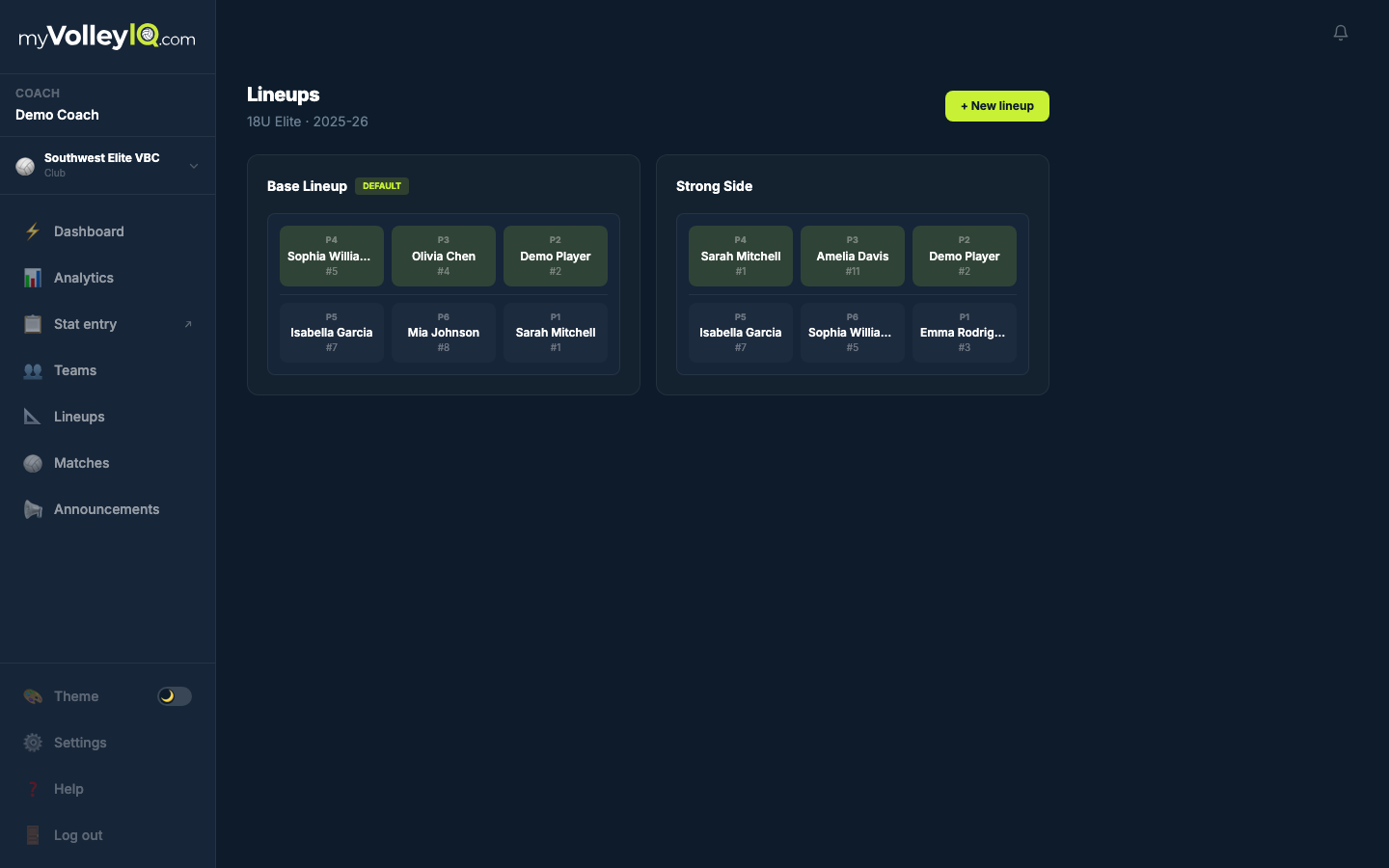Image resolution: width=1389 pixels, height=868 pixels.
Task: Click the Log out door icon
Action: [x=33, y=835]
